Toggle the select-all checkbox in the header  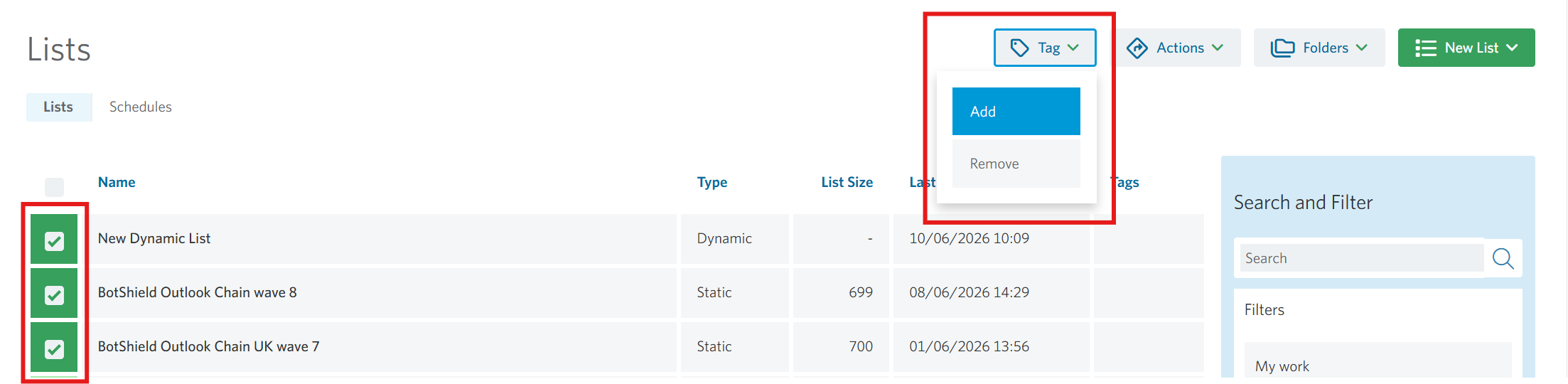point(54,187)
